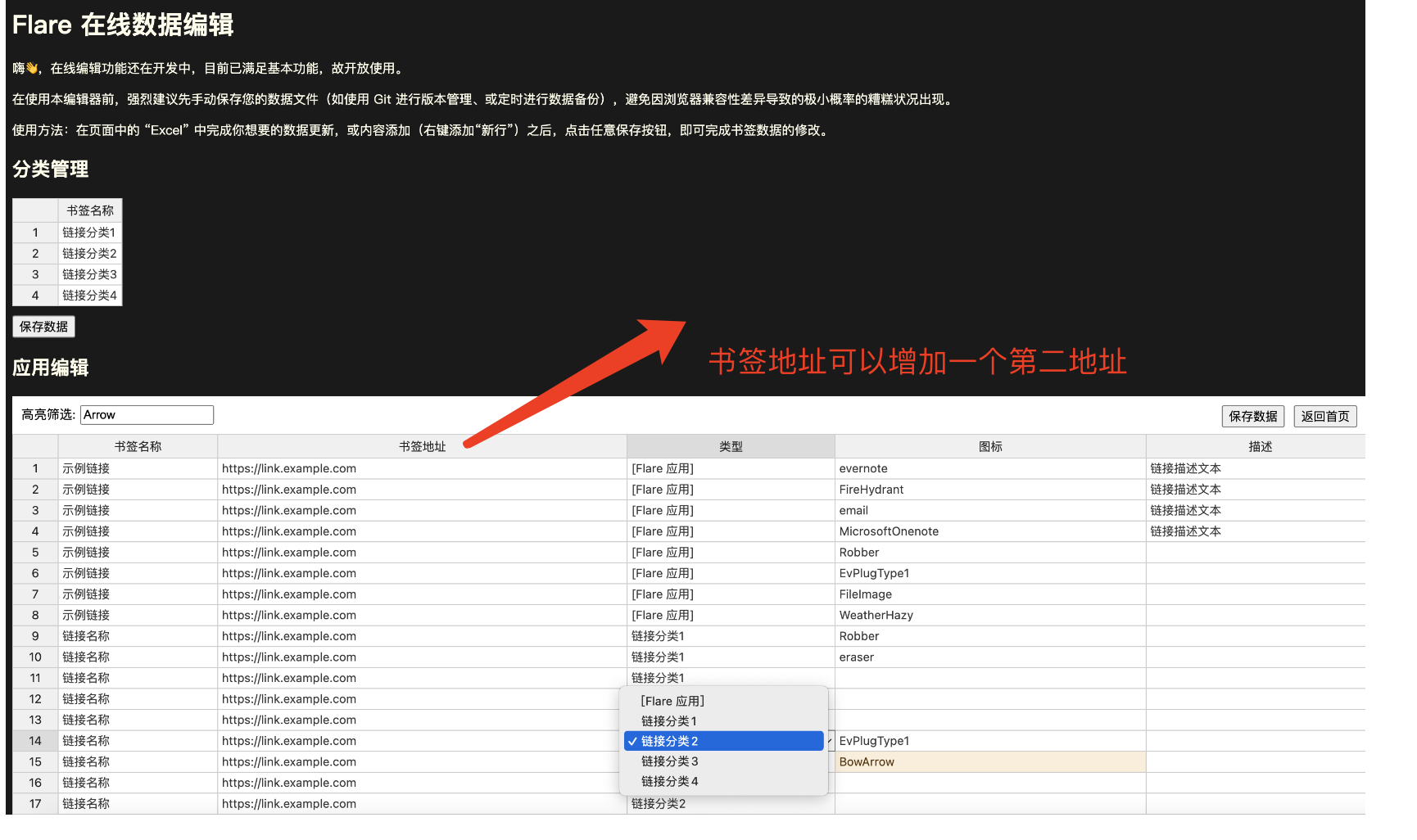Click the dropdown arrow in row 14 type cell

[x=829, y=741]
